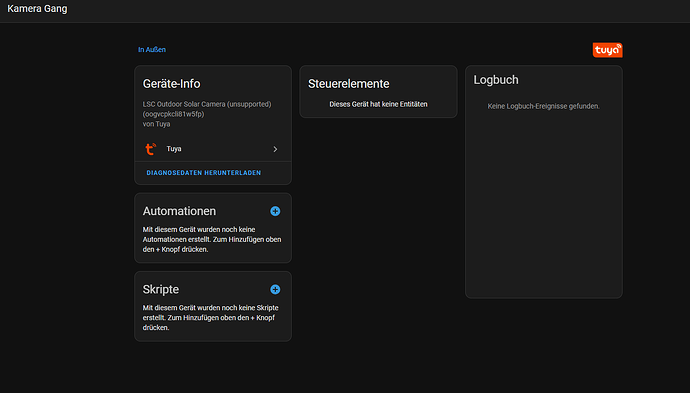The image size is (690, 393).
Task: Click the 'Logbuch' card heading
Action: [496, 80]
